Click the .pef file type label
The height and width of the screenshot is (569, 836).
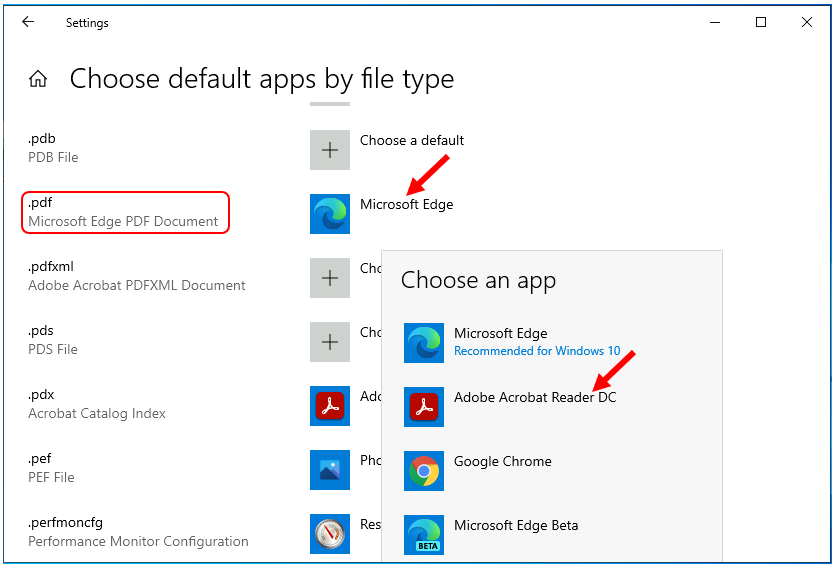tap(40, 459)
